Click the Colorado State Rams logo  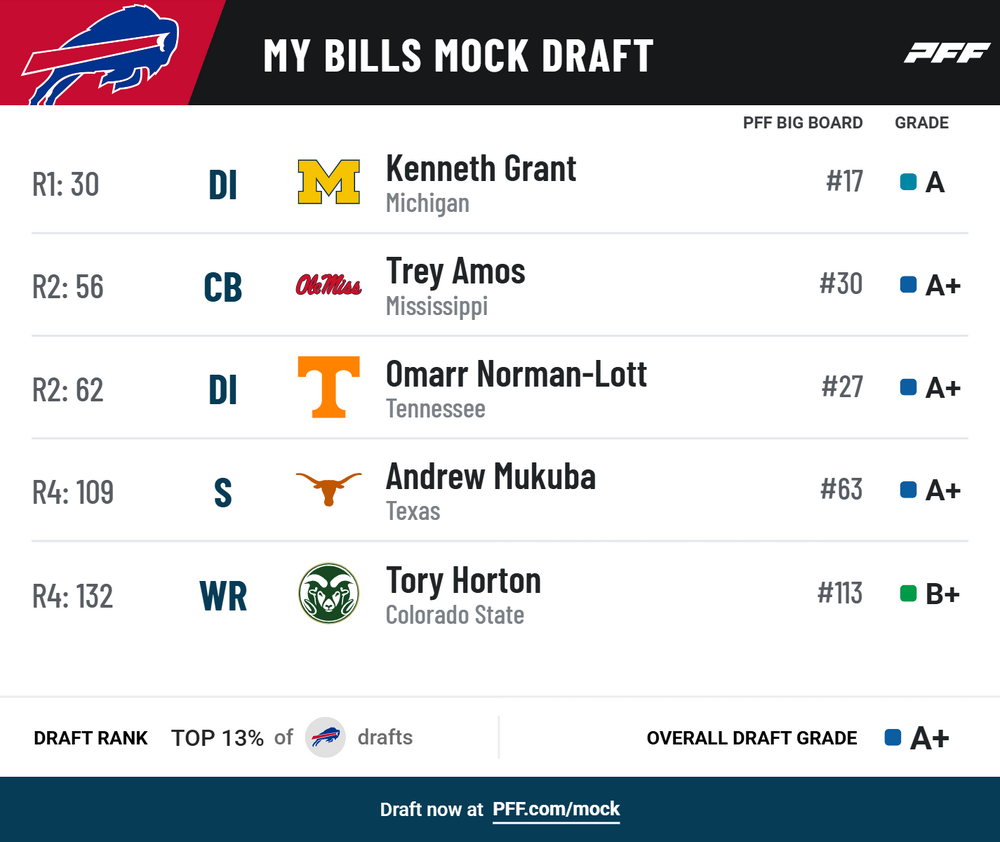pos(328,593)
